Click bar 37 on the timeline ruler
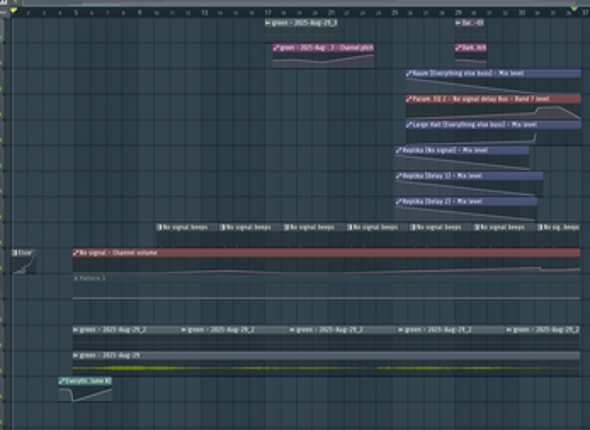 pyautogui.click(x=585, y=12)
